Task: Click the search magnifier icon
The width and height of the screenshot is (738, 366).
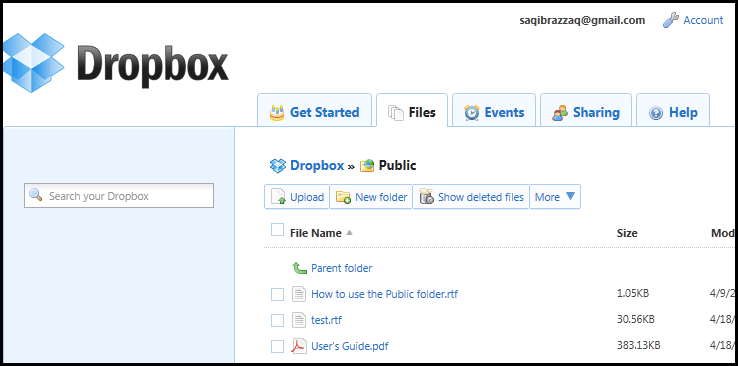Action: [x=36, y=195]
